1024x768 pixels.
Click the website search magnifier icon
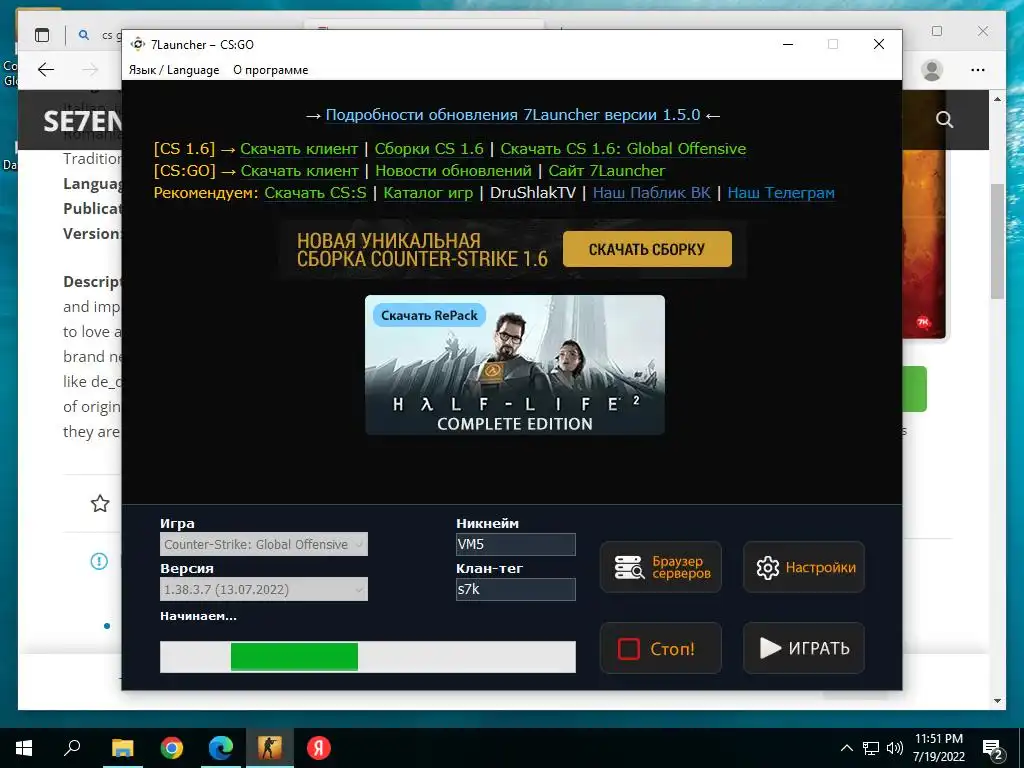click(944, 120)
